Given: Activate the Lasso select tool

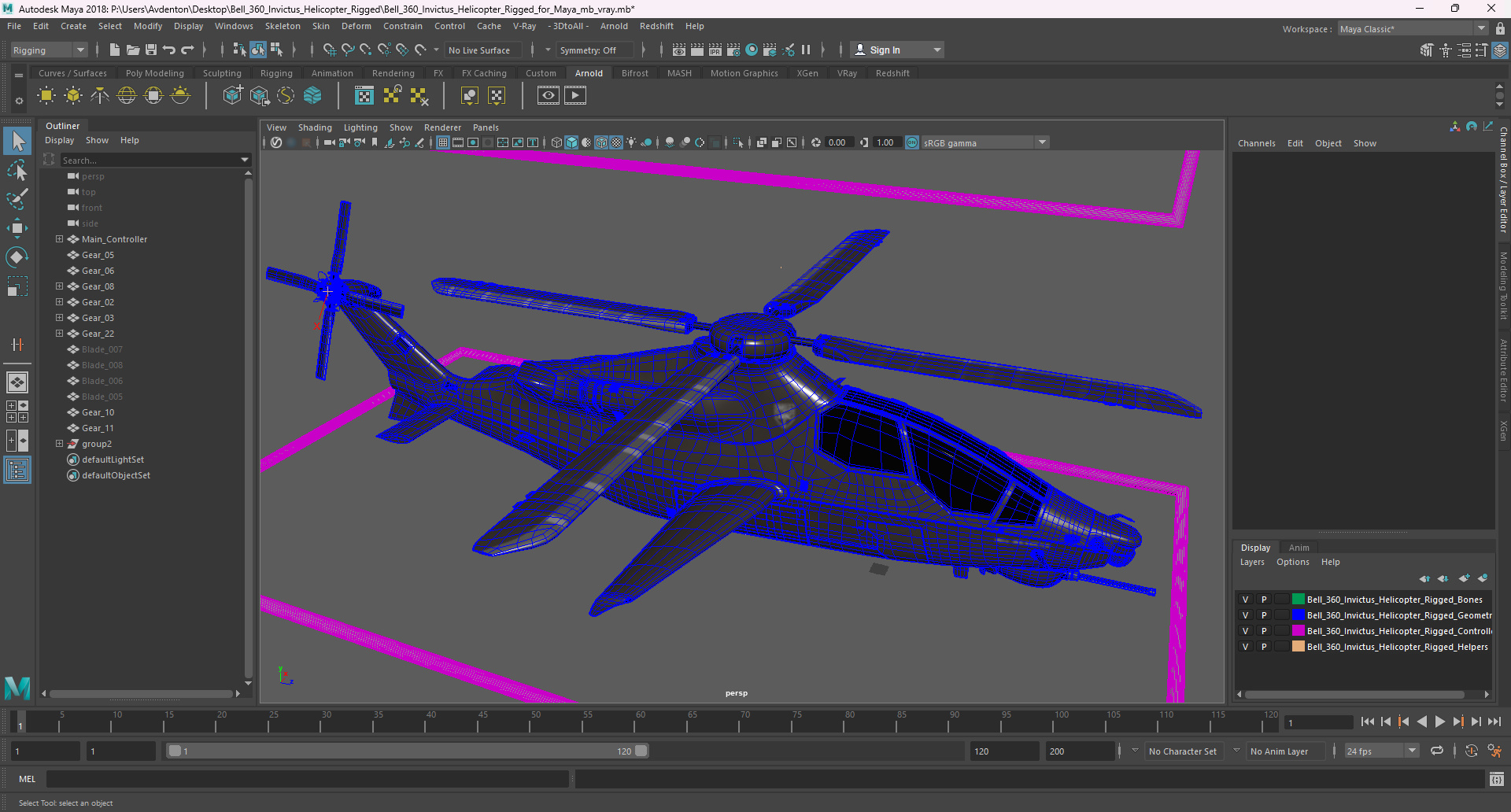Looking at the screenshot, I should [x=17, y=170].
